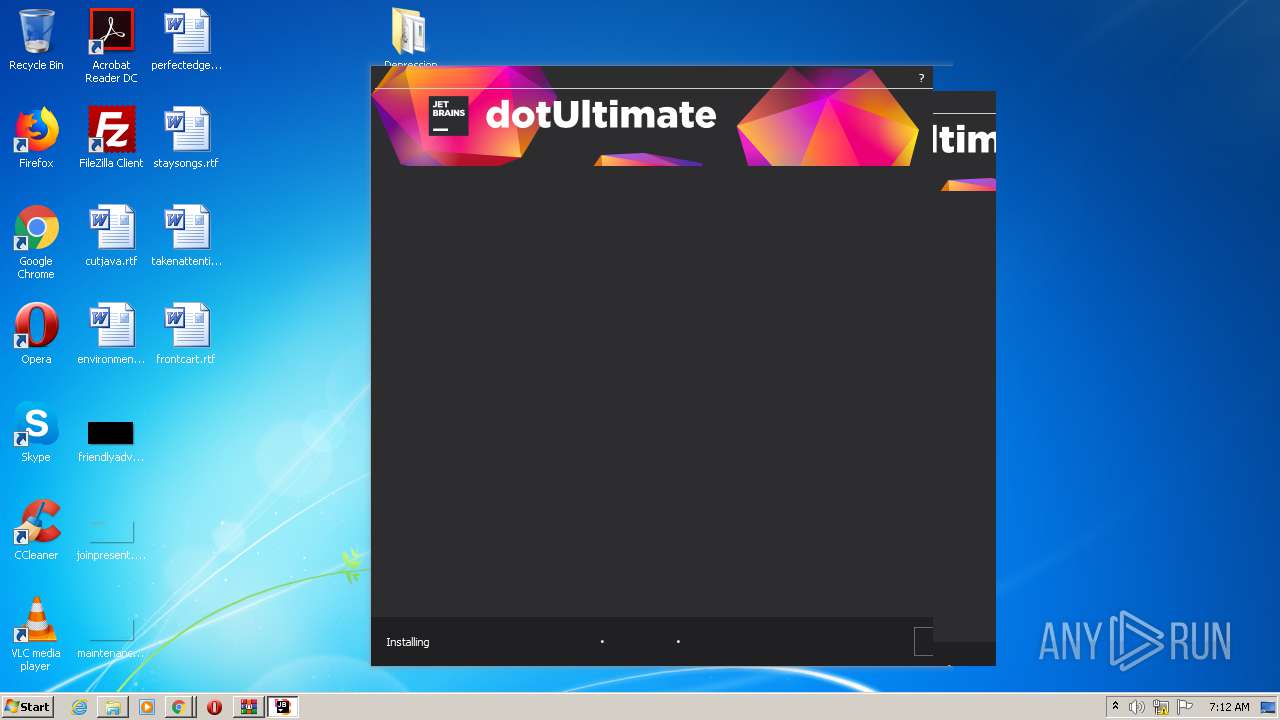The width and height of the screenshot is (1280, 720).
Task: Launch the Opera desktop shortcut
Action: pos(36,334)
